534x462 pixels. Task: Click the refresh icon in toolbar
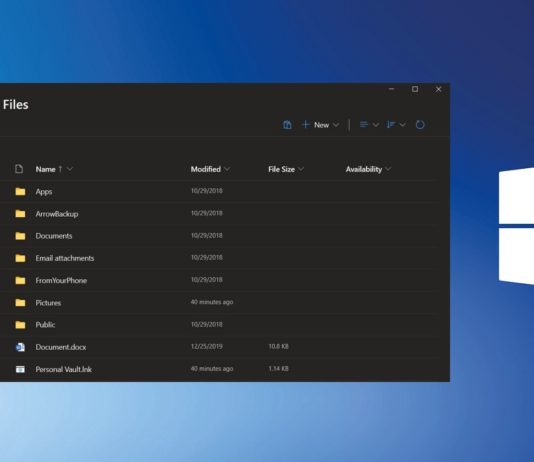coord(420,125)
